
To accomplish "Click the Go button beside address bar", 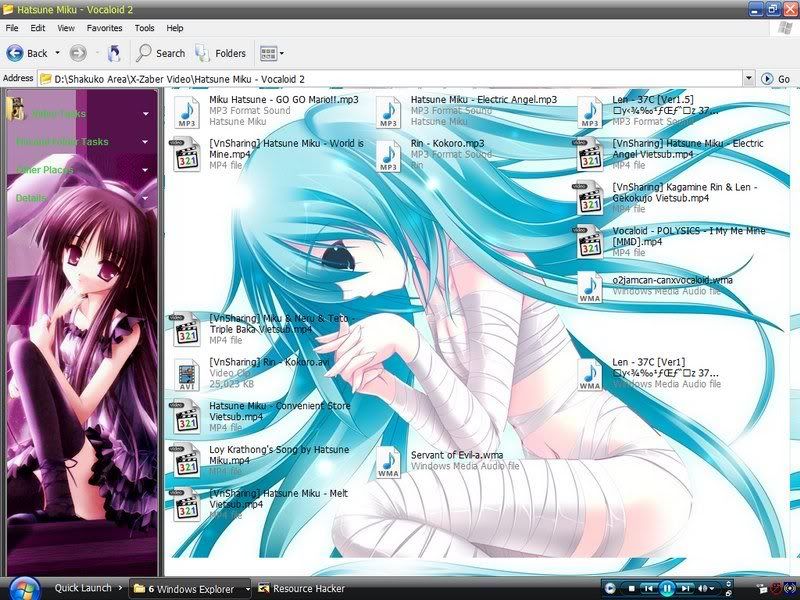I will pyautogui.click(x=775, y=79).
